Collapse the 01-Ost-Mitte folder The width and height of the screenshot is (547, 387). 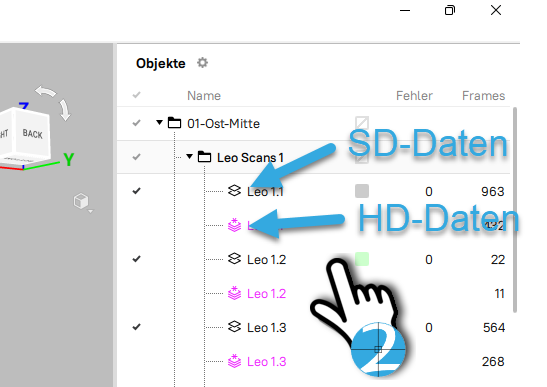point(159,122)
